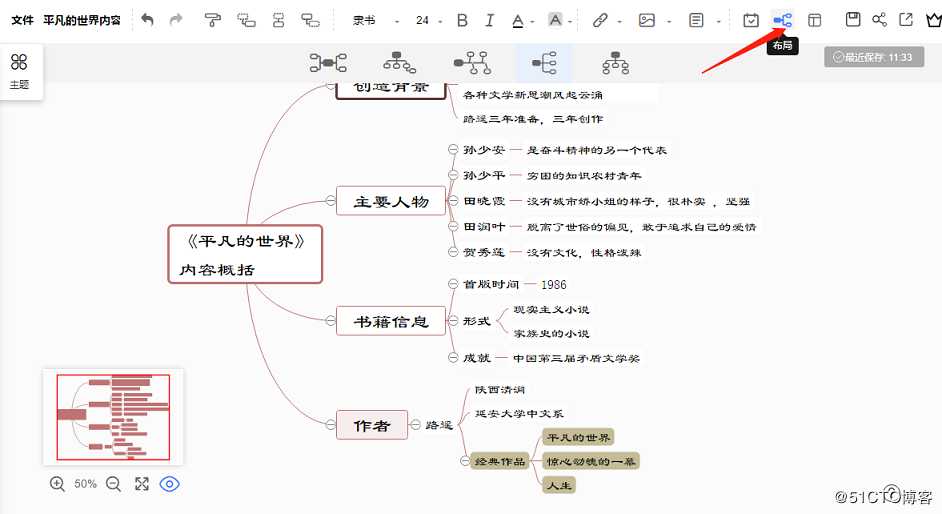Redo the last undone action
This screenshot has width=942, height=514.
(175, 20)
